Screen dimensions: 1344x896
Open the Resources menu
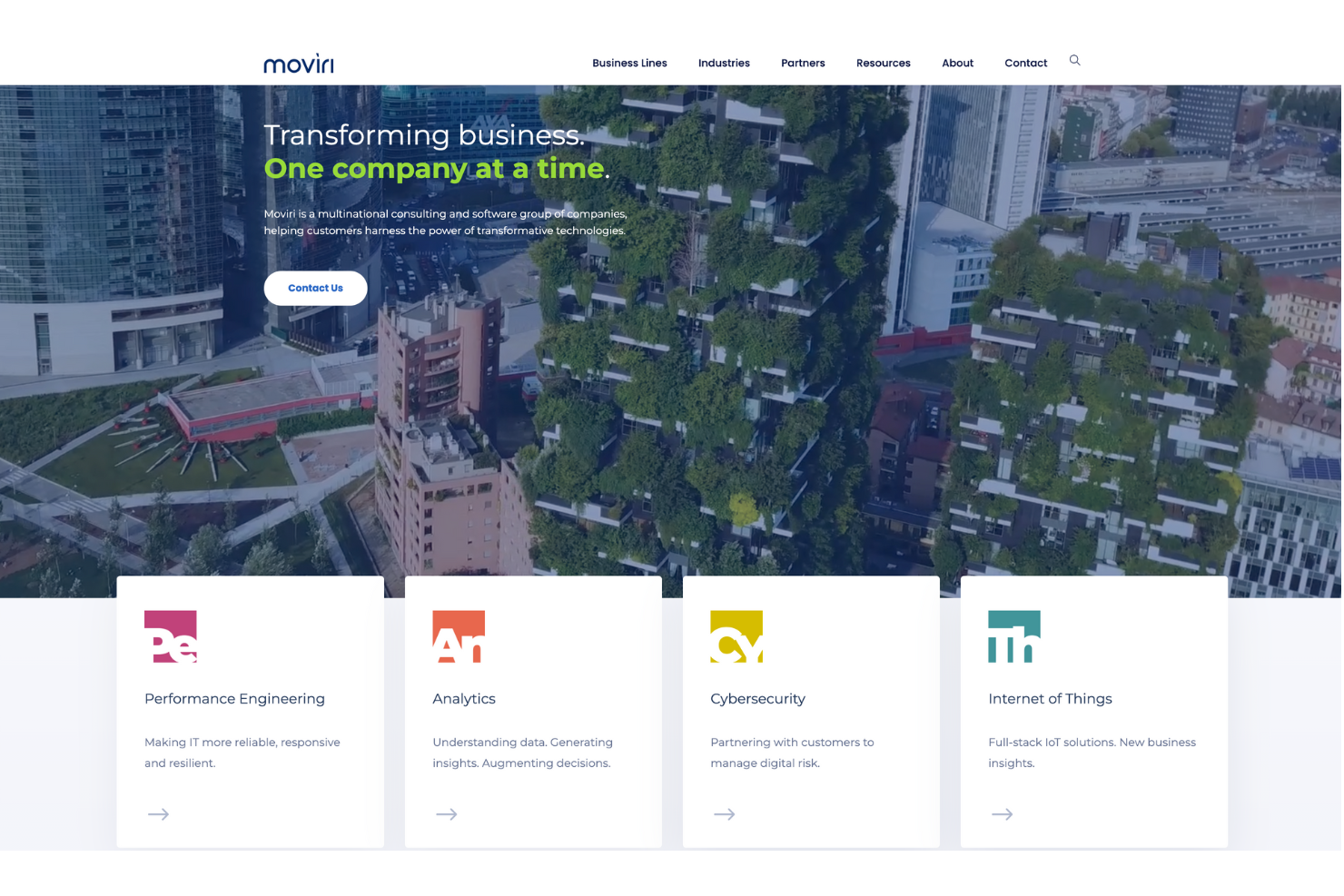point(883,63)
